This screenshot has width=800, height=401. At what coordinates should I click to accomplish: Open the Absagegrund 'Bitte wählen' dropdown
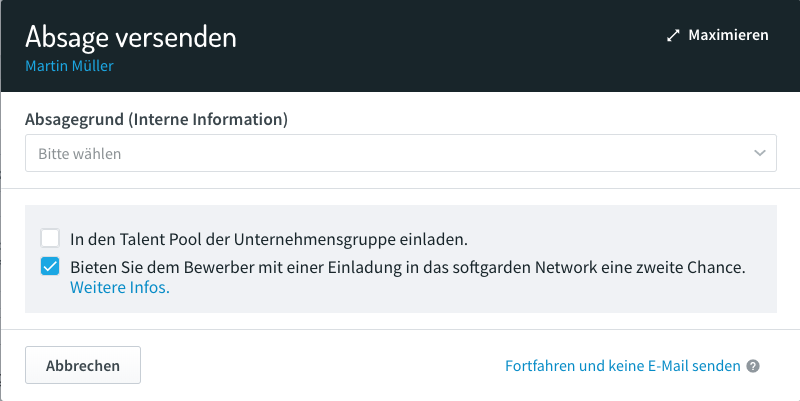tap(401, 153)
